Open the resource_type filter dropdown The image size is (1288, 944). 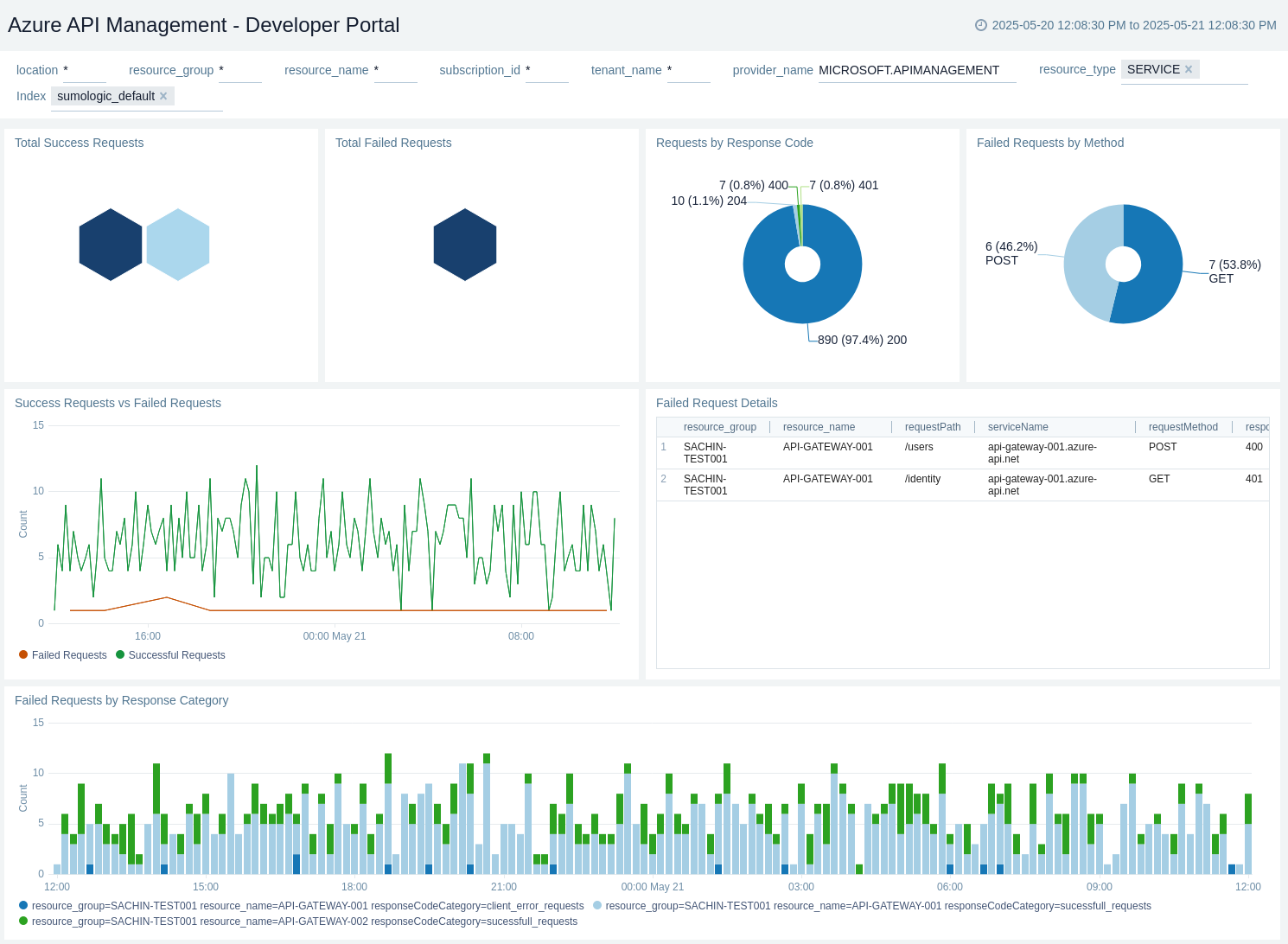click(x=1184, y=71)
